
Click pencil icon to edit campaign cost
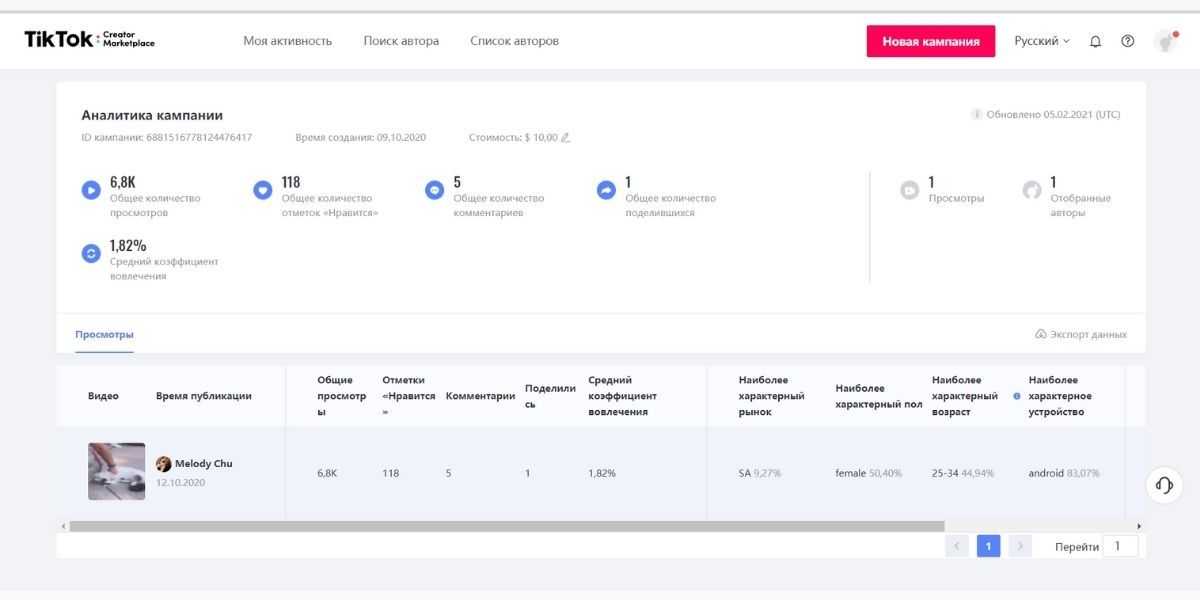click(x=566, y=138)
